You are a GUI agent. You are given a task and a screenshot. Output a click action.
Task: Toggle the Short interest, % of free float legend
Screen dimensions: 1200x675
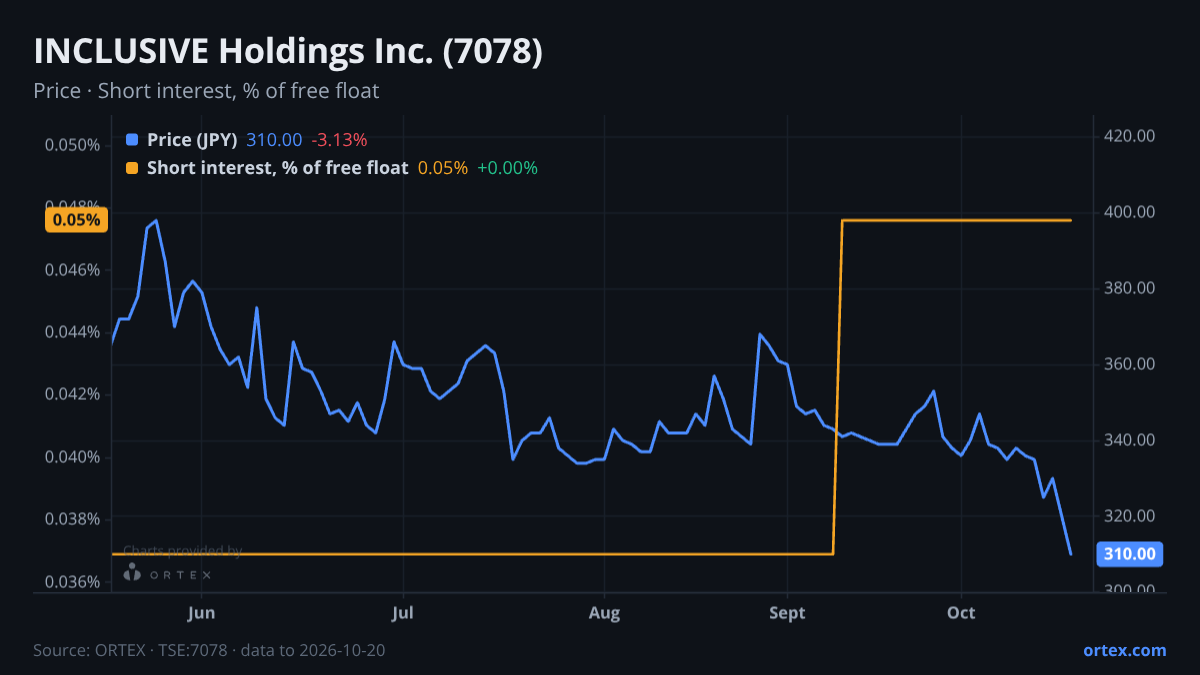(277, 168)
